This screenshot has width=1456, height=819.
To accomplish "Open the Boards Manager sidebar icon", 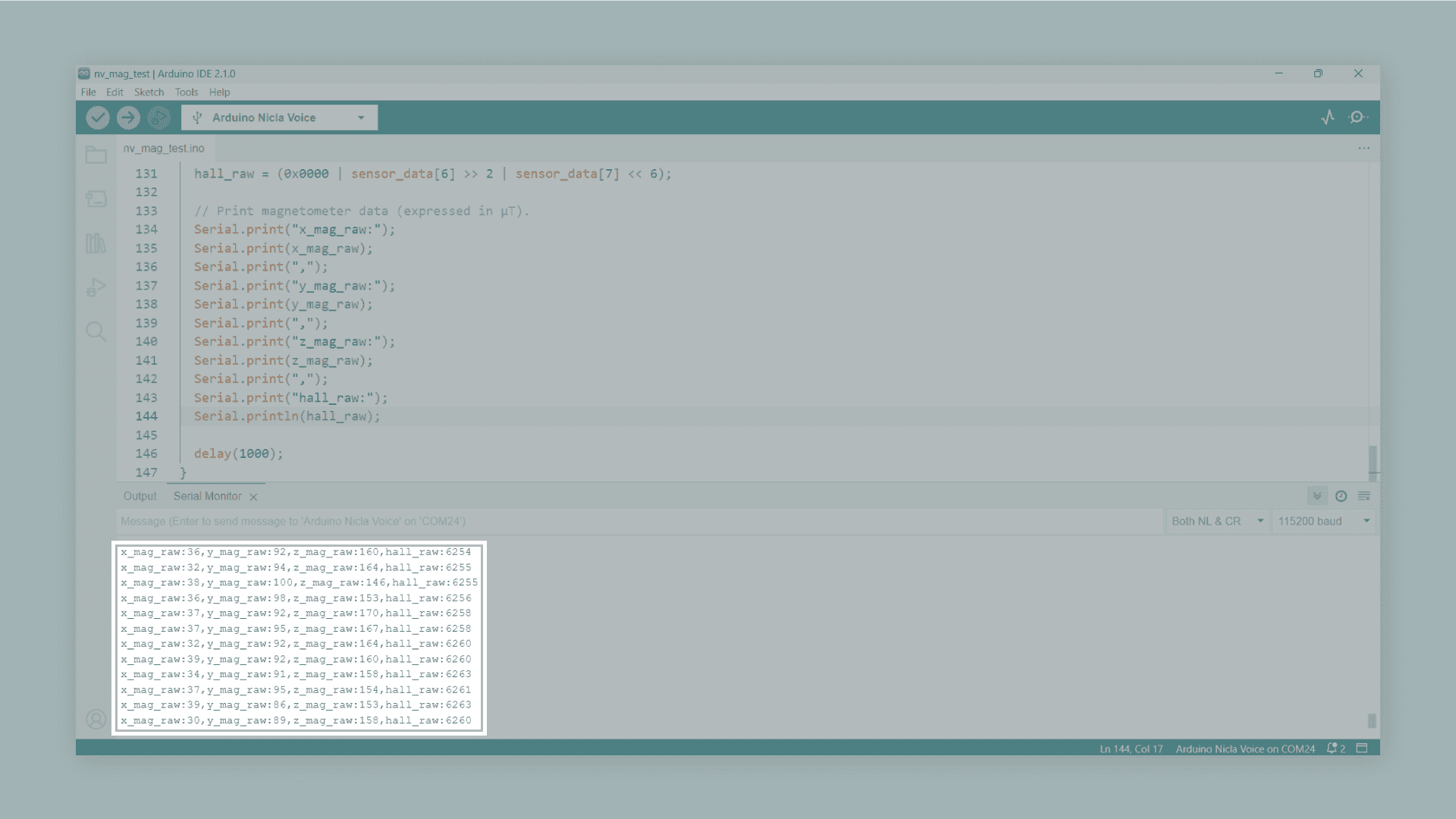I will coord(96,199).
